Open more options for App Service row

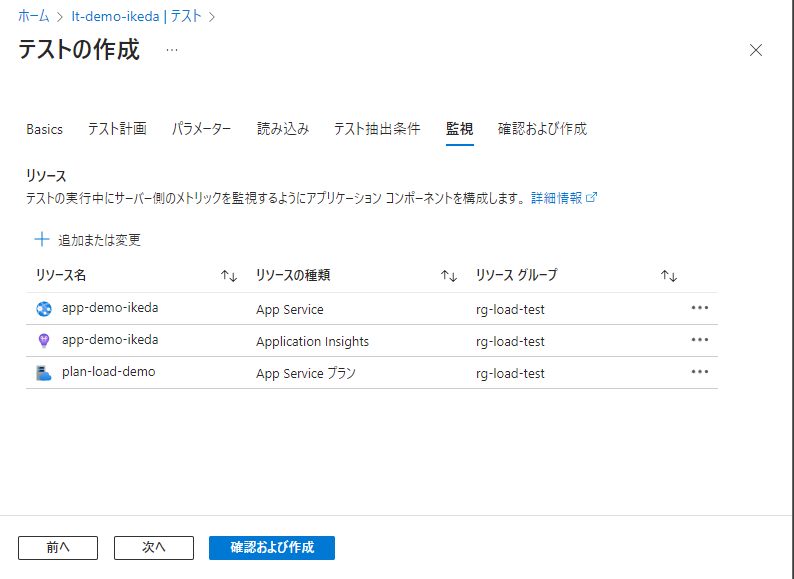tap(700, 308)
